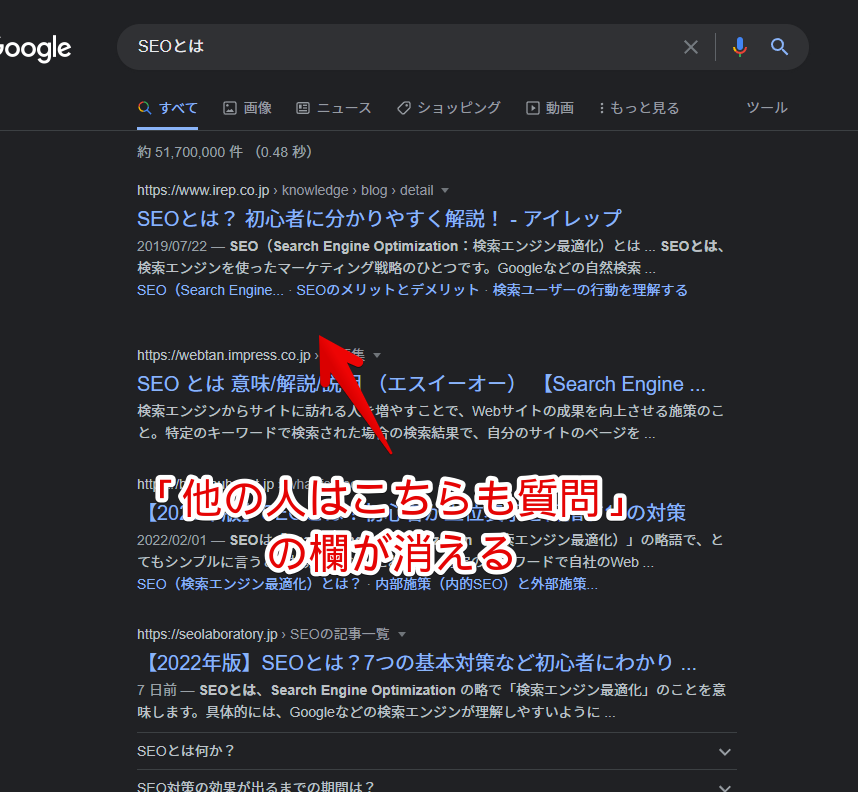
Task: Open the ニュース tab
Action: coord(334,108)
